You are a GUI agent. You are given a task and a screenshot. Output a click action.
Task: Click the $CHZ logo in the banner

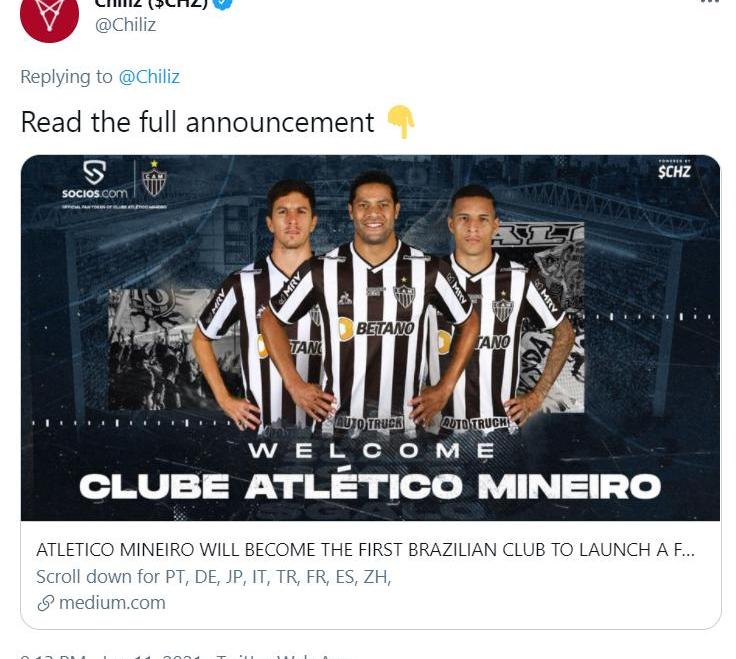click(674, 169)
